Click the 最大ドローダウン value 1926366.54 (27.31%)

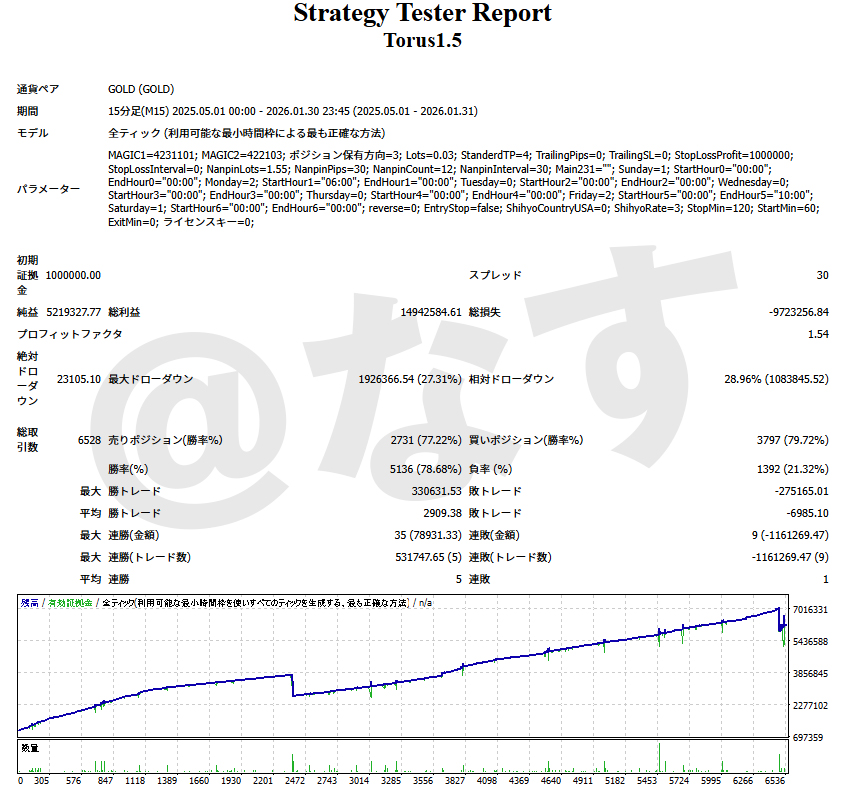[x=409, y=379]
